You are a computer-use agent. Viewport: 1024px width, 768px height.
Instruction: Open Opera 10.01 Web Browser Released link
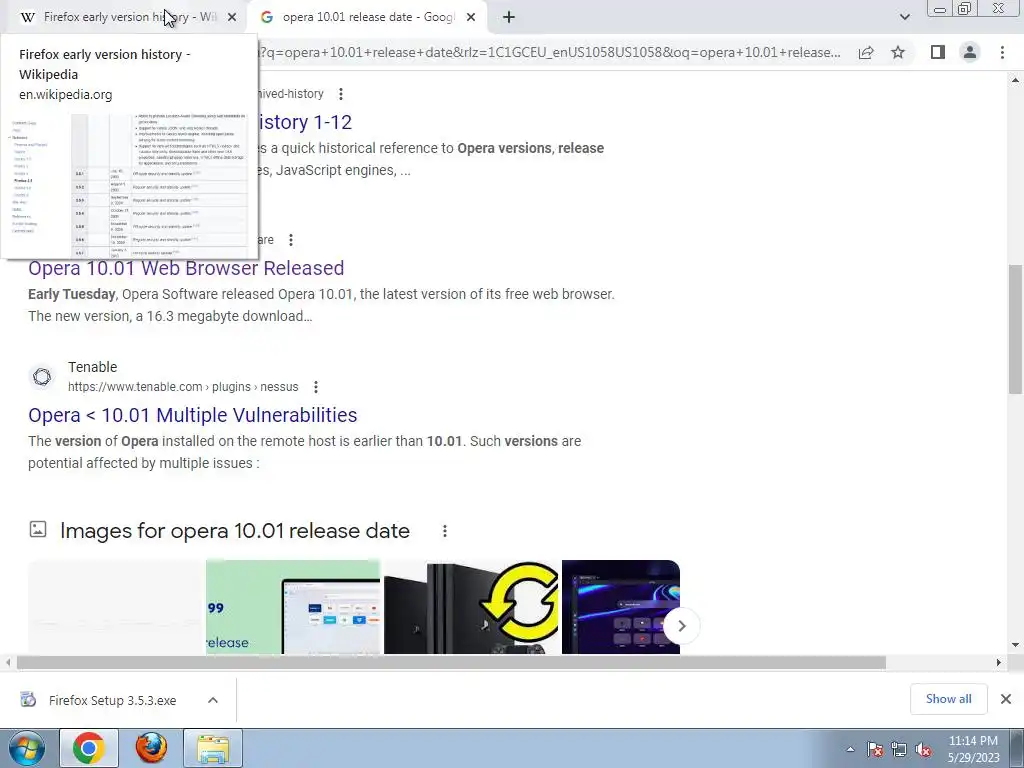pyautogui.click(x=186, y=268)
